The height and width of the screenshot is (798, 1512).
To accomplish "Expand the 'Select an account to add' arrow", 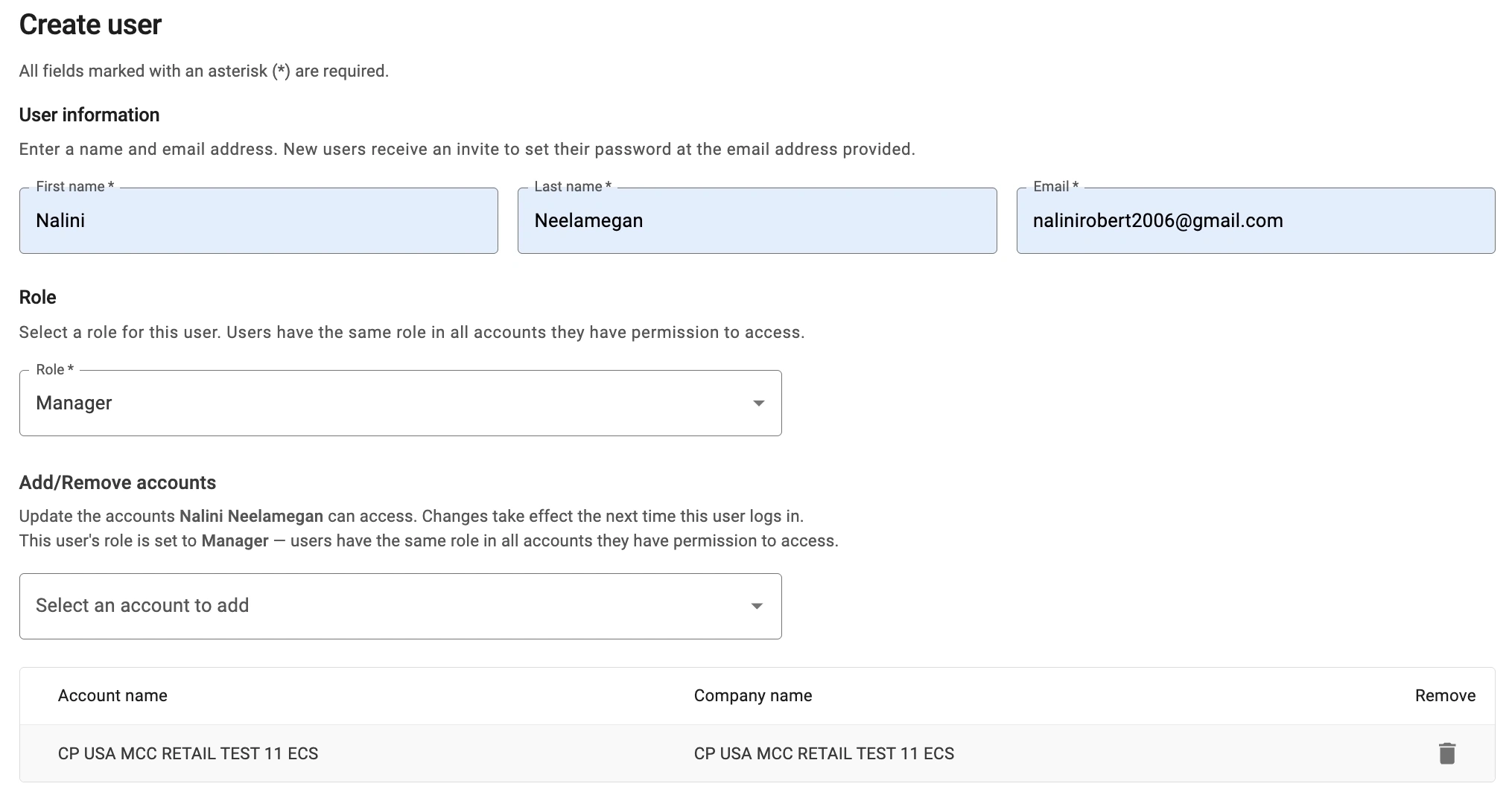I will pos(757,606).
